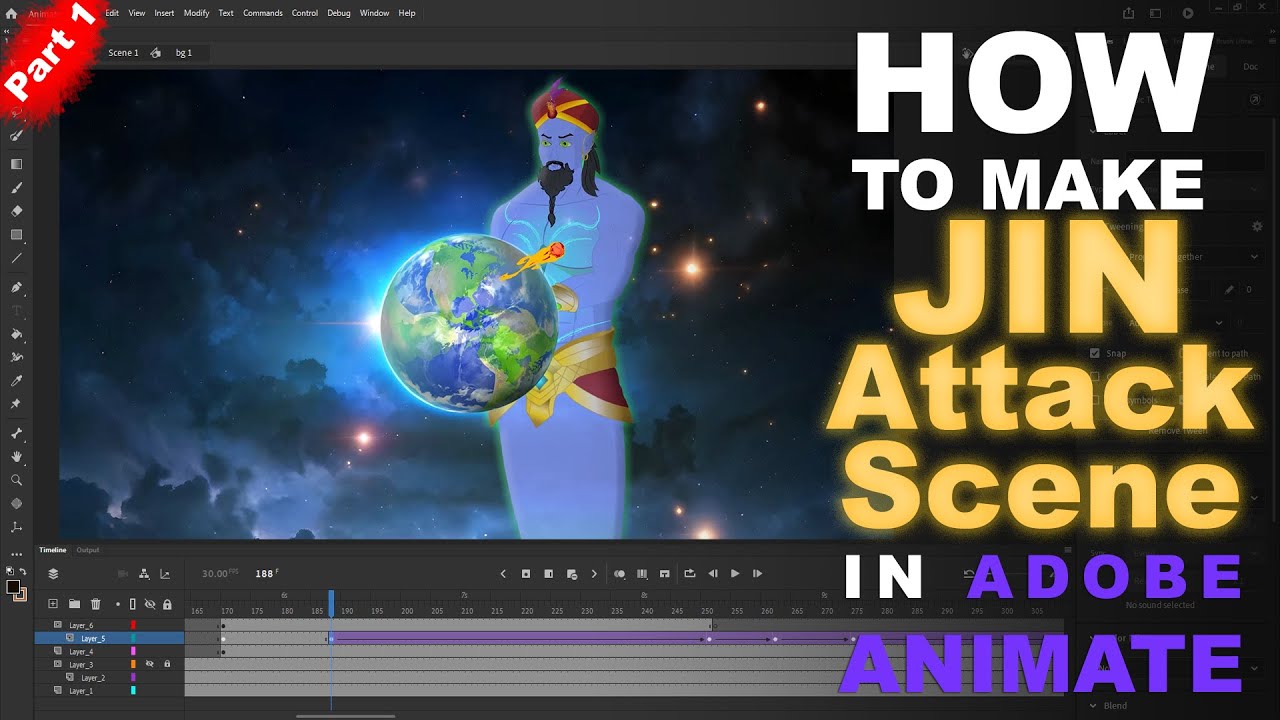Toggle outline view for all layers
Image resolution: width=1280 pixels, height=720 pixels.
[133, 604]
